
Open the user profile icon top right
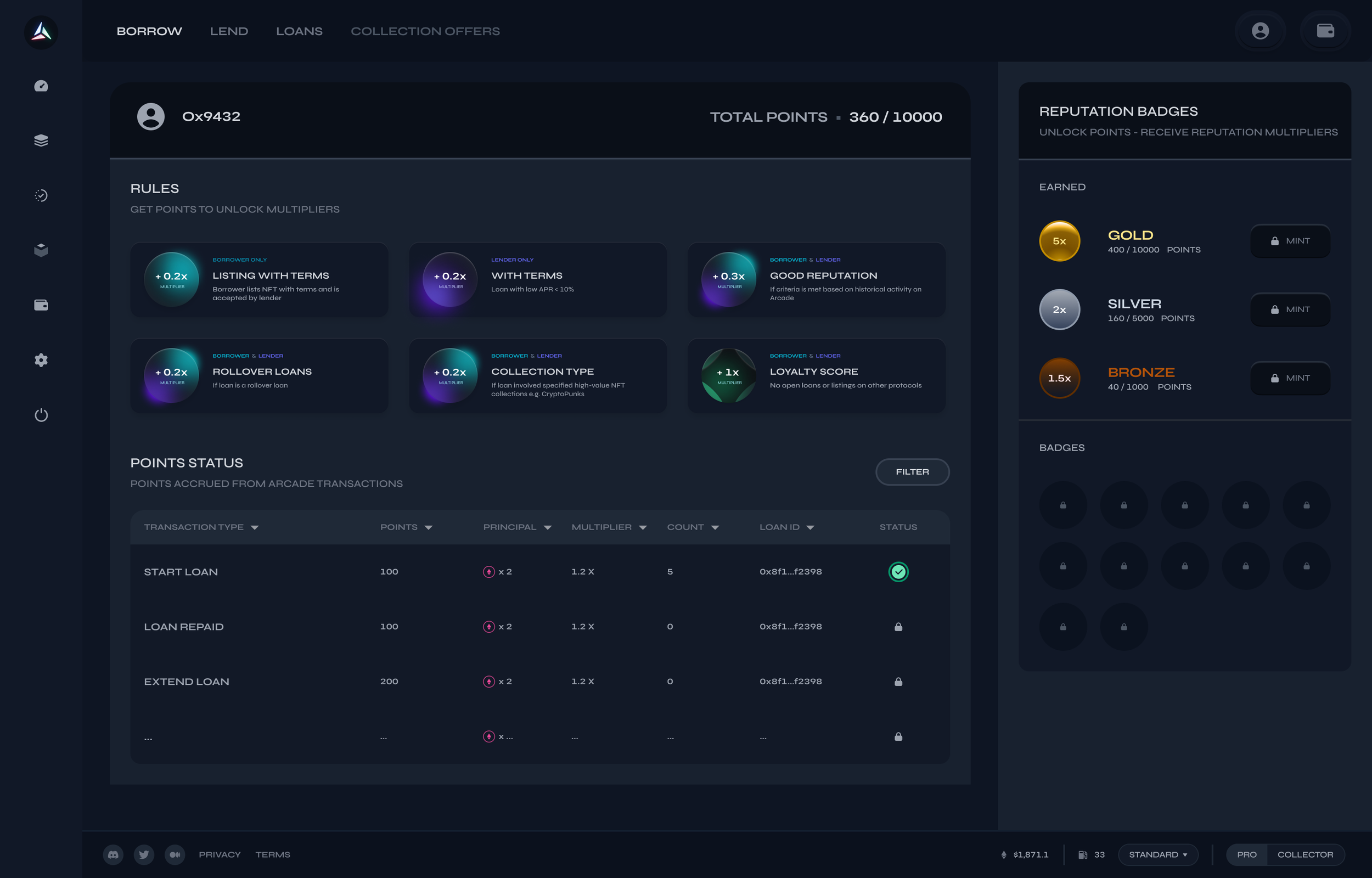tap(1259, 31)
